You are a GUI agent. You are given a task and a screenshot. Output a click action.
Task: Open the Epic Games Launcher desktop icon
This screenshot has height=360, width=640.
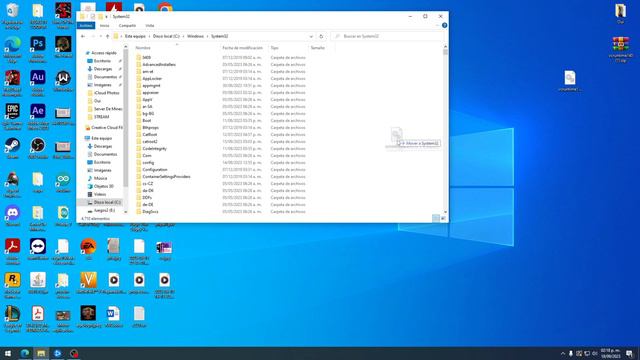point(12,111)
